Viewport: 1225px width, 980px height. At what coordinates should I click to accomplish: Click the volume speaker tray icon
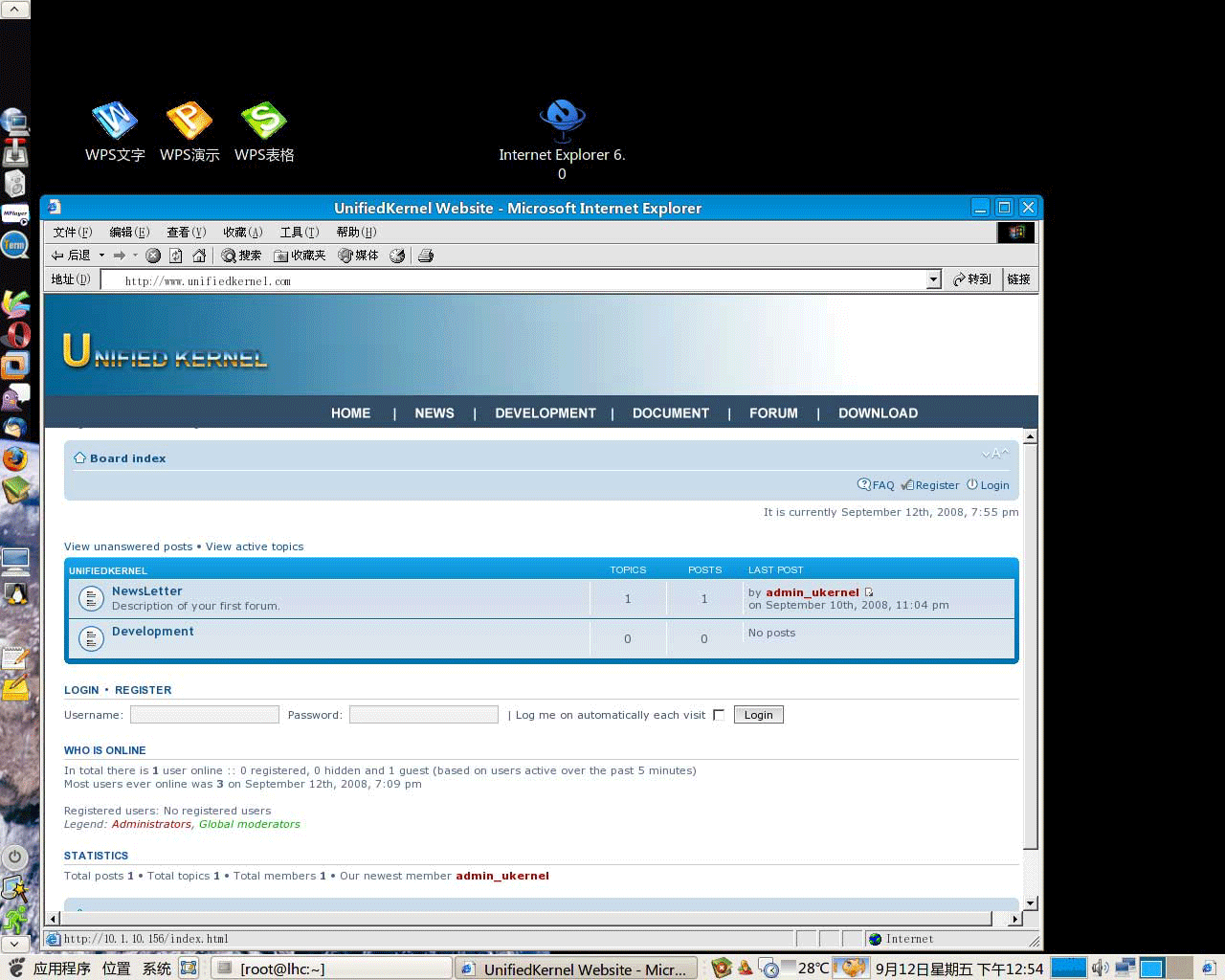click(1100, 969)
